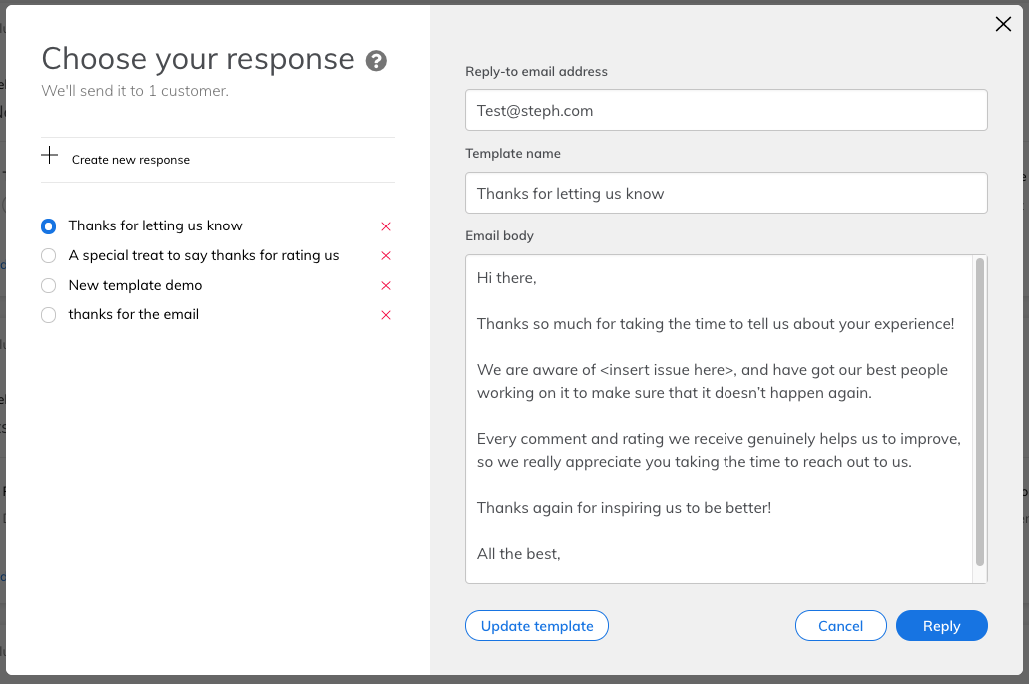The height and width of the screenshot is (684, 1029).
Task: Click the Cancel button
Action: coord(840,626)
